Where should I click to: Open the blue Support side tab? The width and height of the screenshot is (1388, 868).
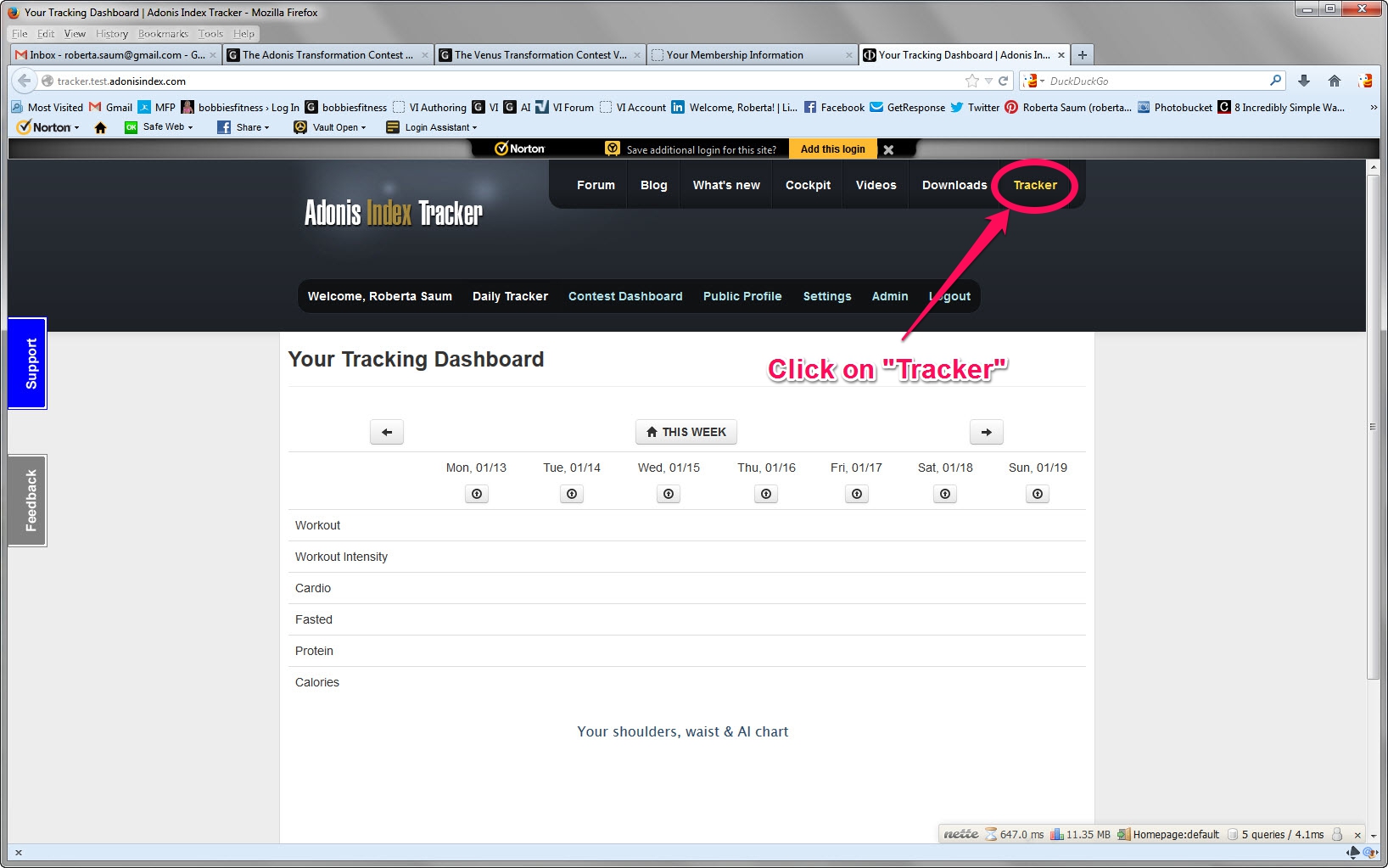(28, 363)
